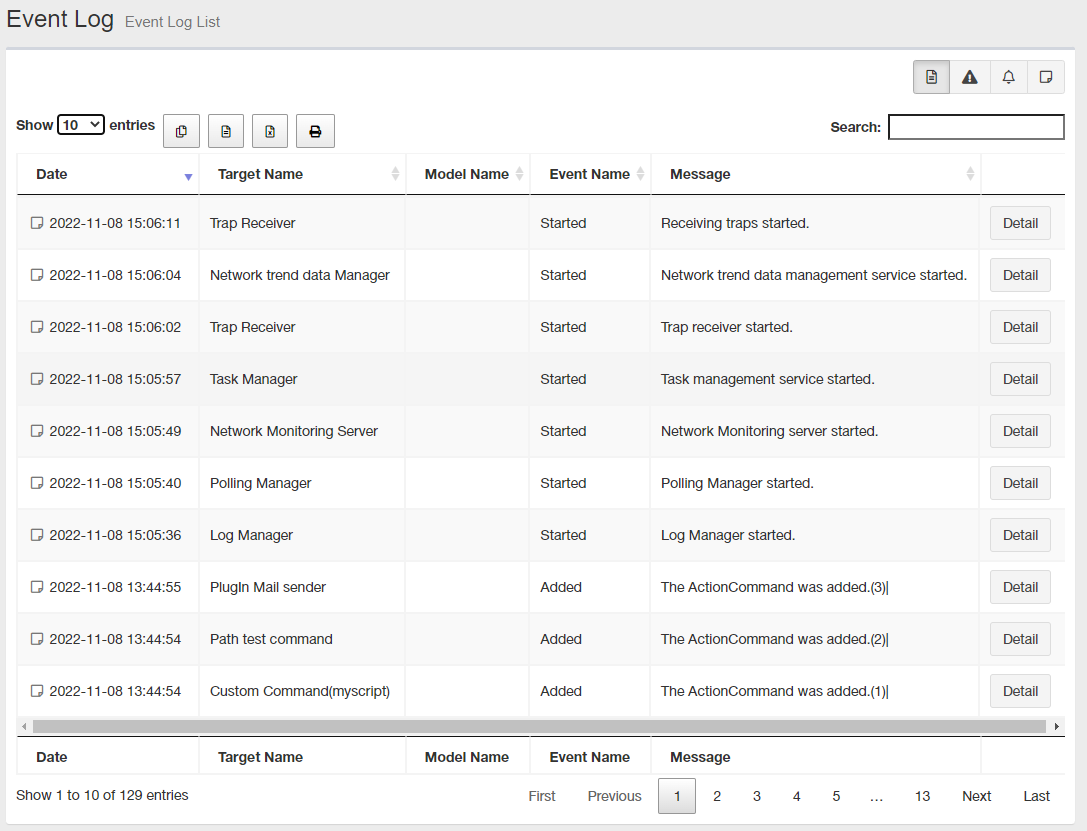Toggle the bell notification filter
Screen dimensions: 1087x831
(1008, 77)
